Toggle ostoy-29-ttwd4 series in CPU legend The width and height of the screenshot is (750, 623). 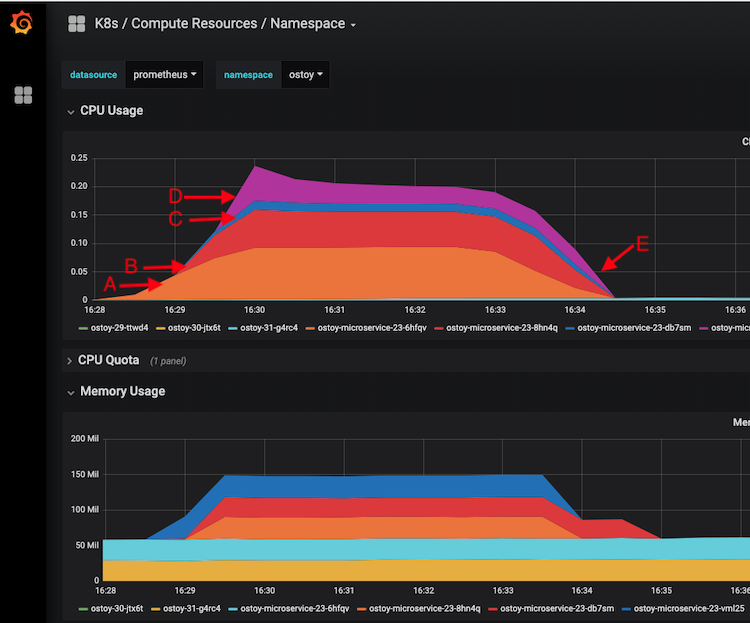[x=119, y=328]
